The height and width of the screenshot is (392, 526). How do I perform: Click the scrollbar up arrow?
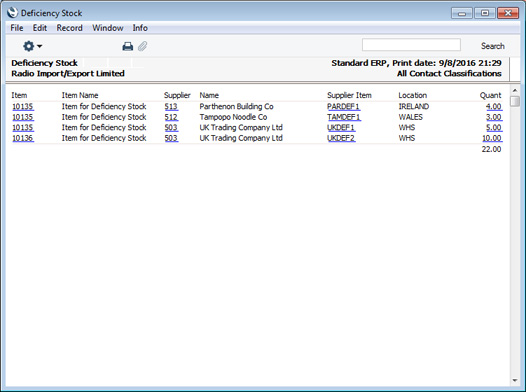(x=515, y=91)
